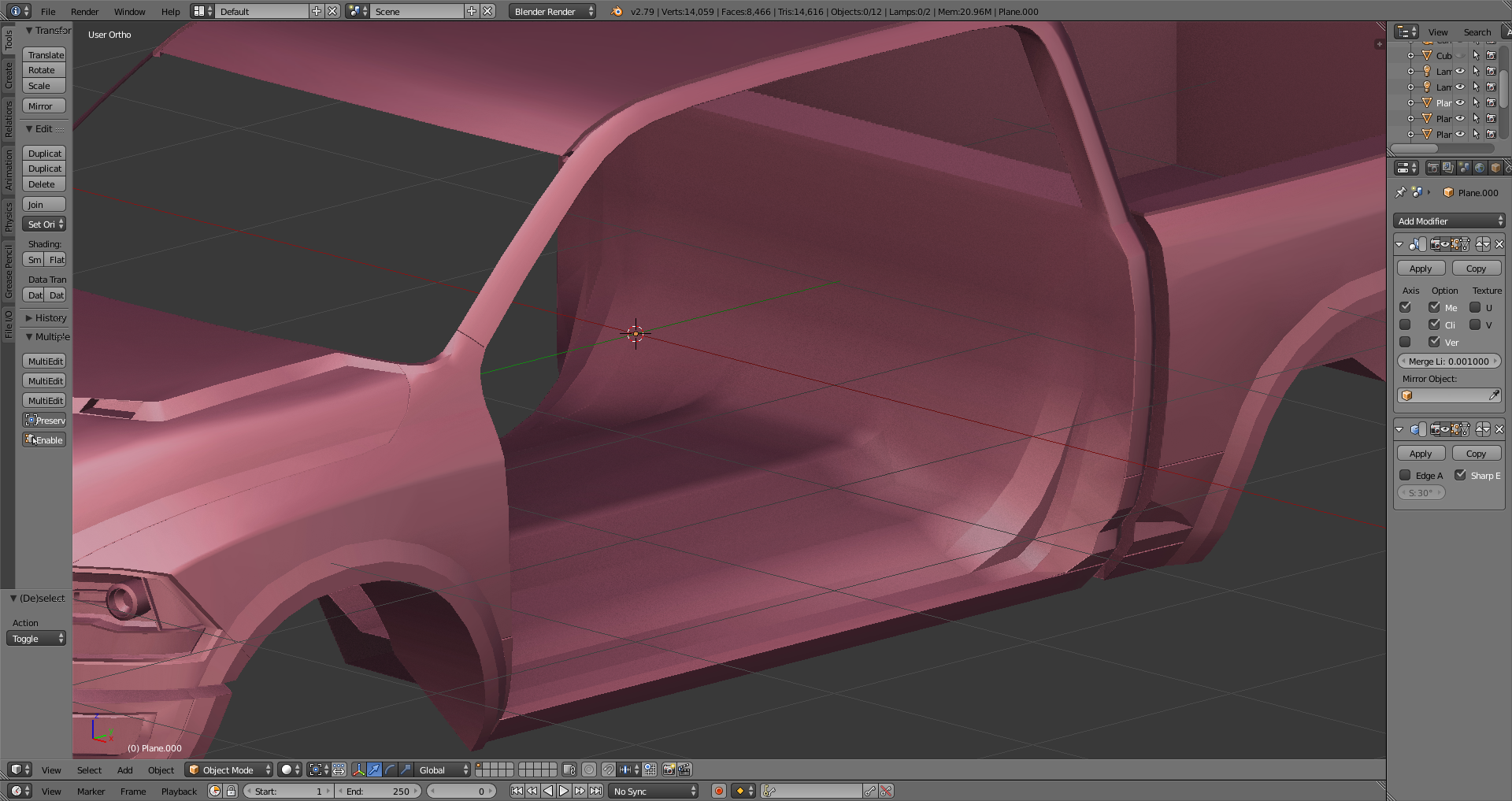Show the hidden Cube object via eye
Viewport: 1512px width, 801px height.
point(1460,56)
